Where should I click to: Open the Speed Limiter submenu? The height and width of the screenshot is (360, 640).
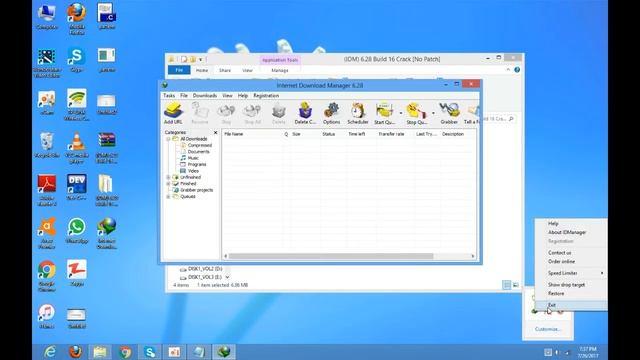(x=571, y=273)
